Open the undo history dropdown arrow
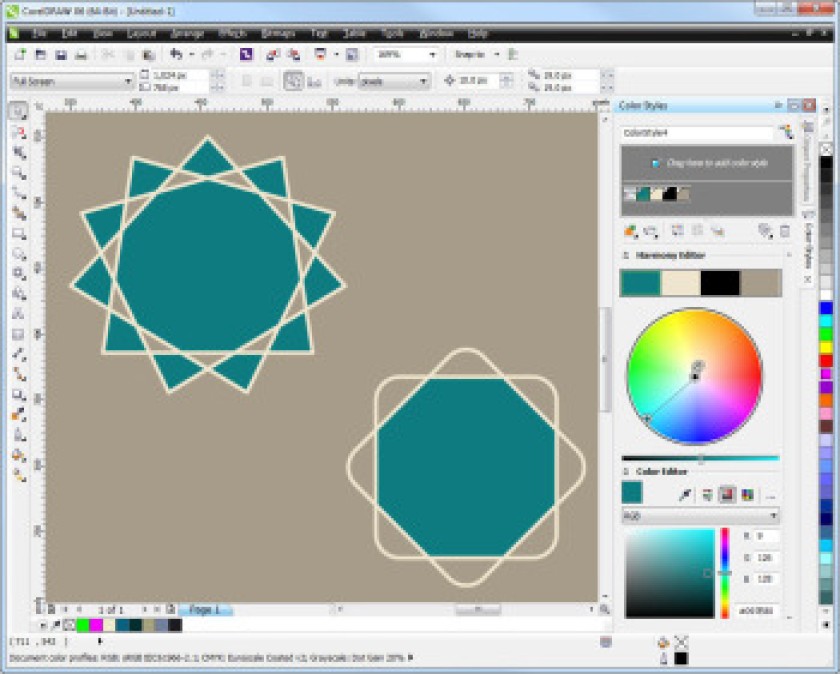The image size is (840, 674). [x=191, y=54]
